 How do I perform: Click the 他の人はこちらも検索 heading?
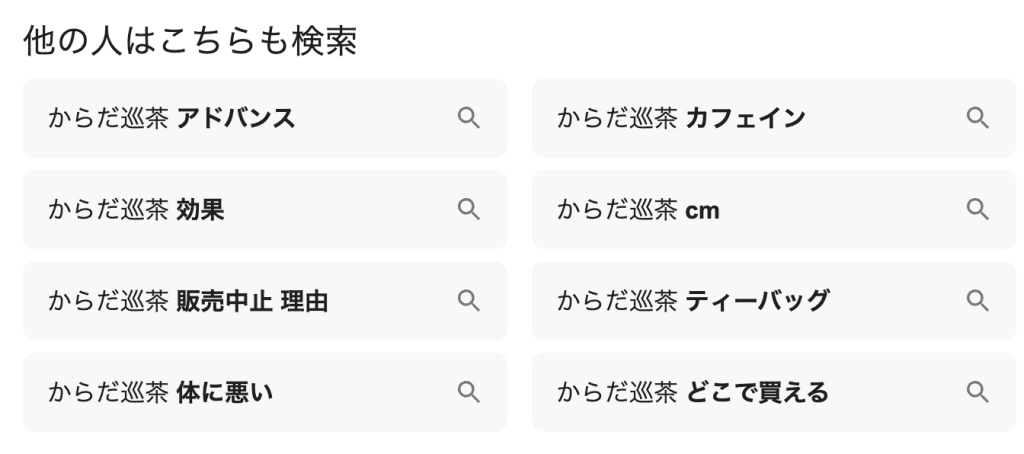click(x=189, y=44)
